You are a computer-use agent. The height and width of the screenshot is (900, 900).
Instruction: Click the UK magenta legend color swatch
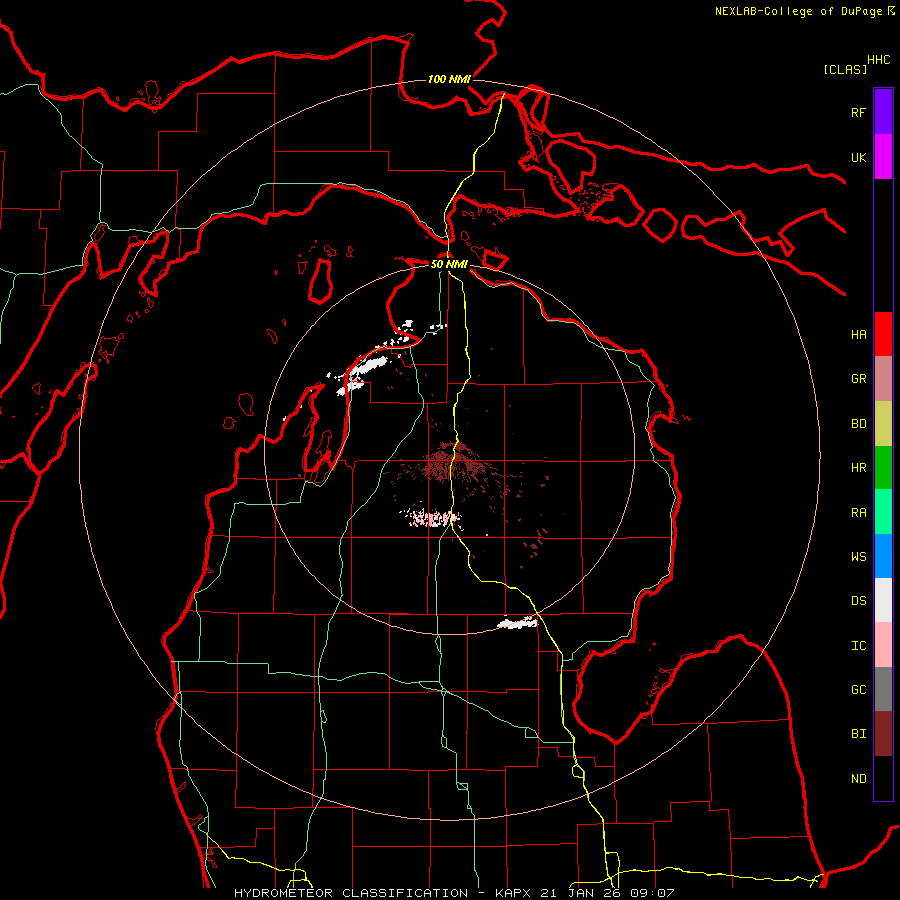[x=883, y=157]
